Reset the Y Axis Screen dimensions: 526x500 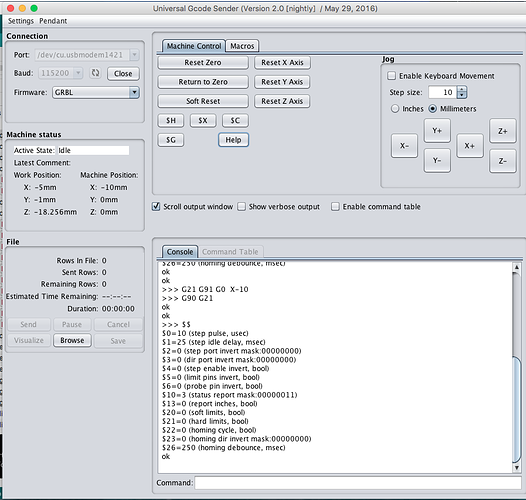pos(282,82)
